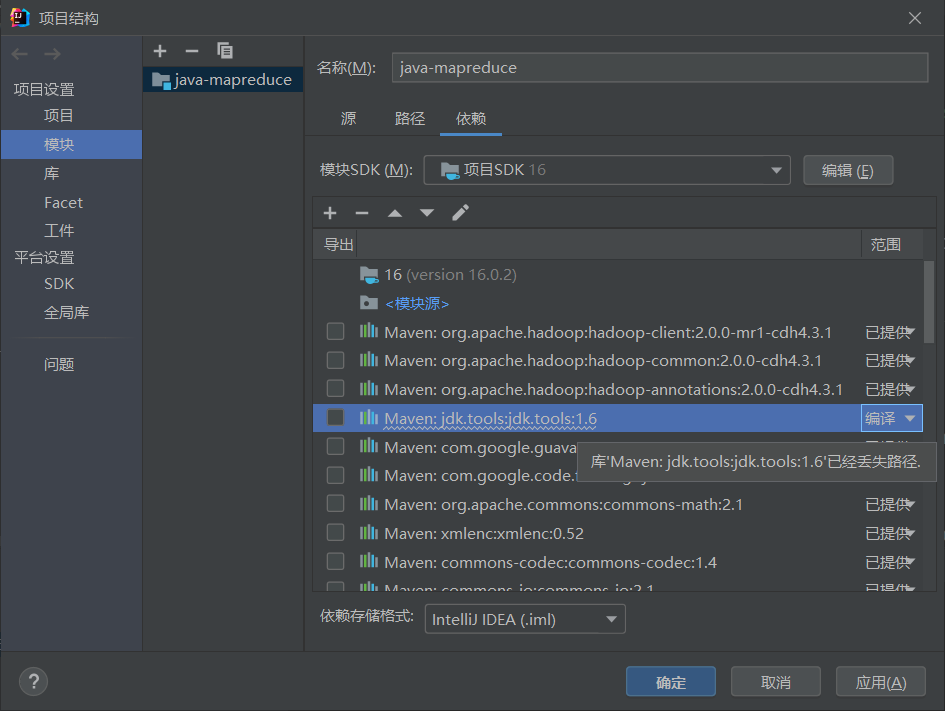Switch to the 源 tab
This screenshot has height=711, width=945.
coord(348,119)
